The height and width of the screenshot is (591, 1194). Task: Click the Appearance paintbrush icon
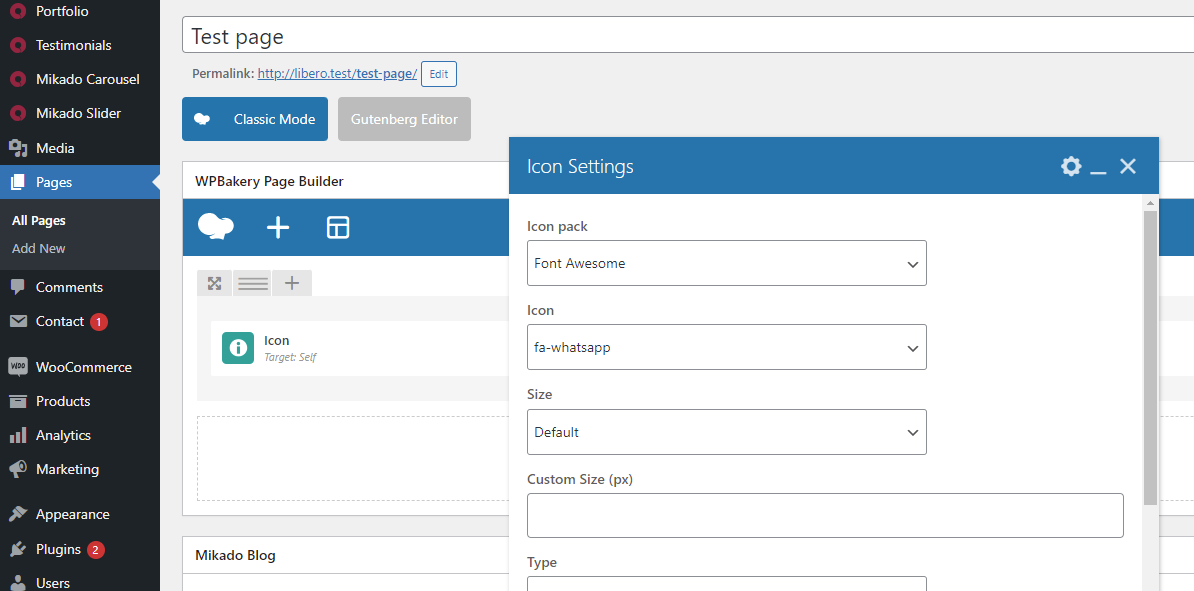[x=18, y=515]
